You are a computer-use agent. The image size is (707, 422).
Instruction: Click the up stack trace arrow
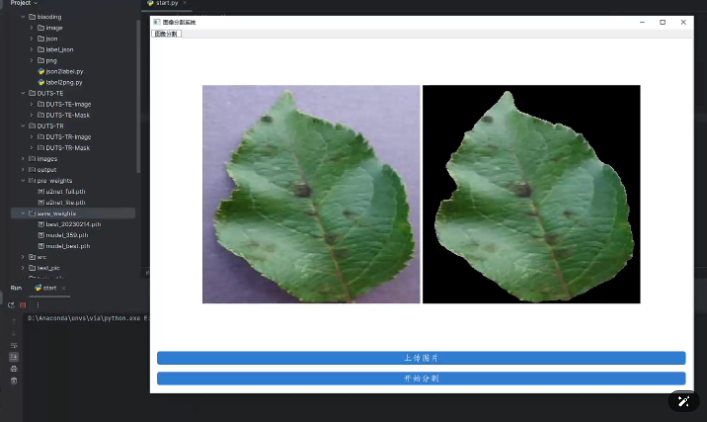14,321
